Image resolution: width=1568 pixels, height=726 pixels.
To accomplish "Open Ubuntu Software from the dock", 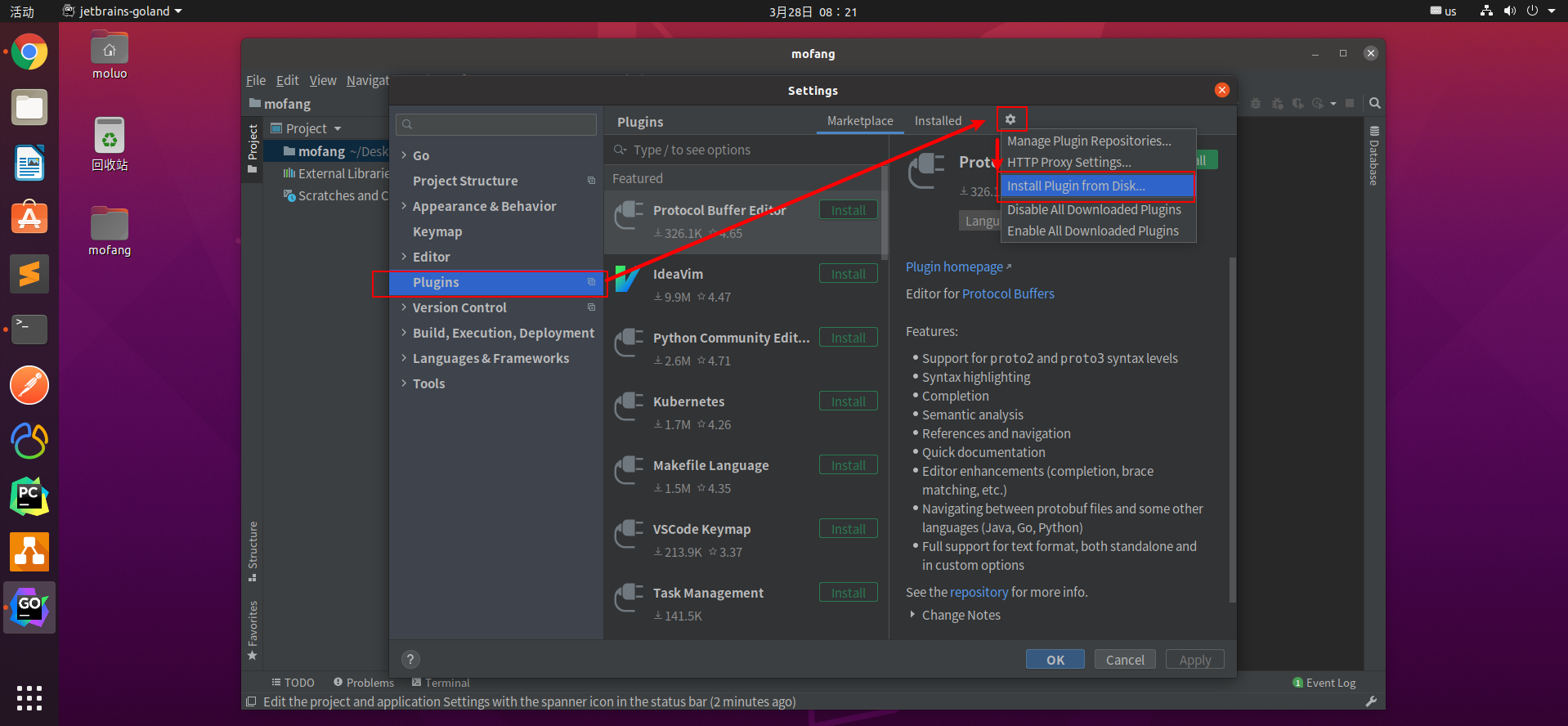I will 29,218.
